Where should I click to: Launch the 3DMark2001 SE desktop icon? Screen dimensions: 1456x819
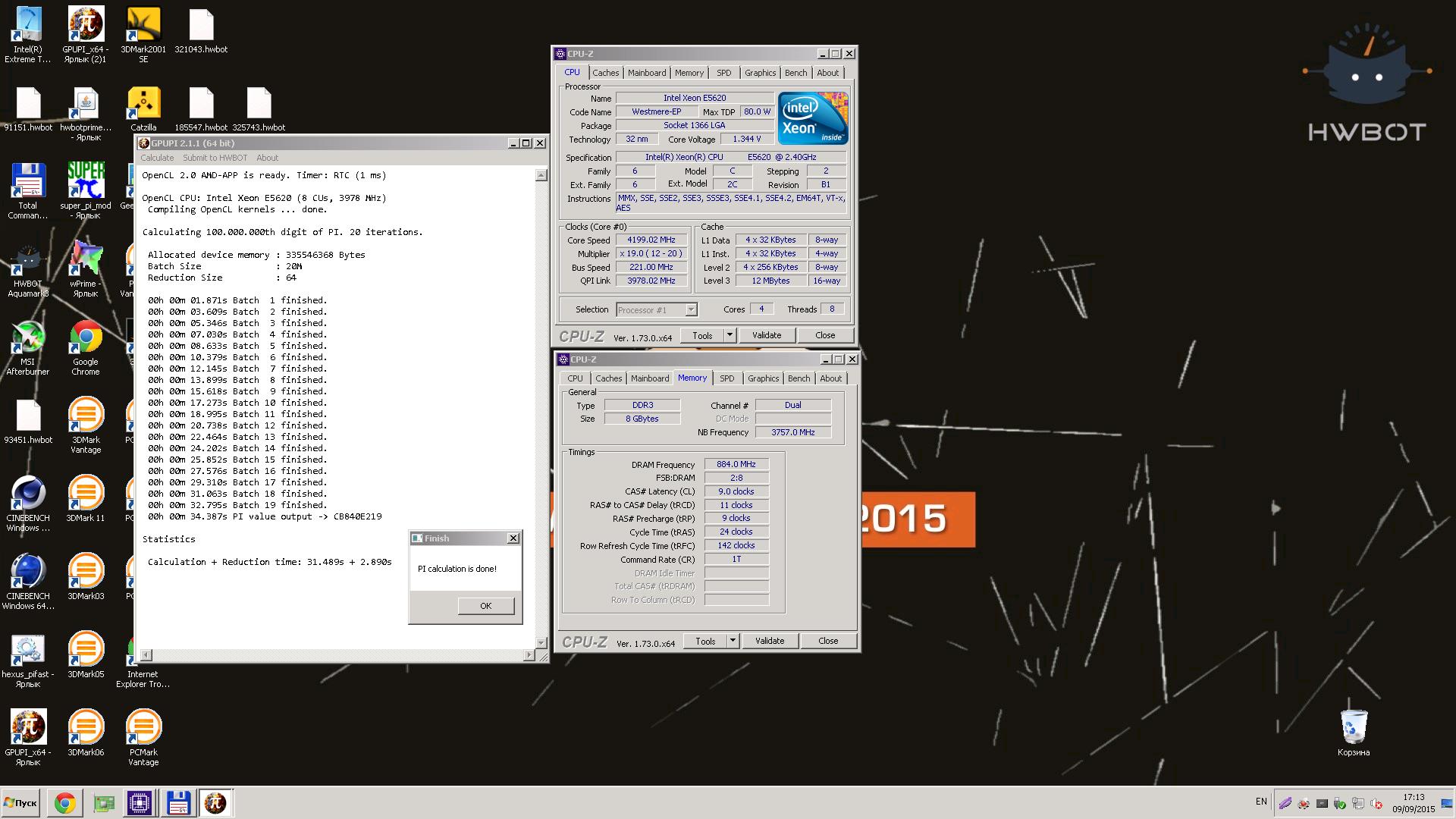[x=143, y=34]
